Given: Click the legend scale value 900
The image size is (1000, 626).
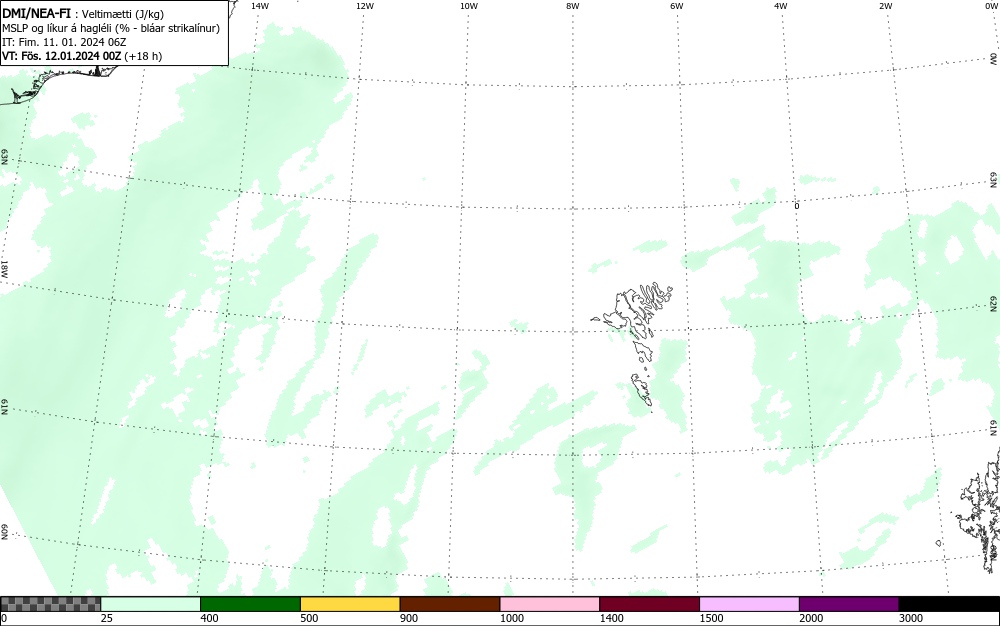Looking at the screenshot, I should point(409,618).
